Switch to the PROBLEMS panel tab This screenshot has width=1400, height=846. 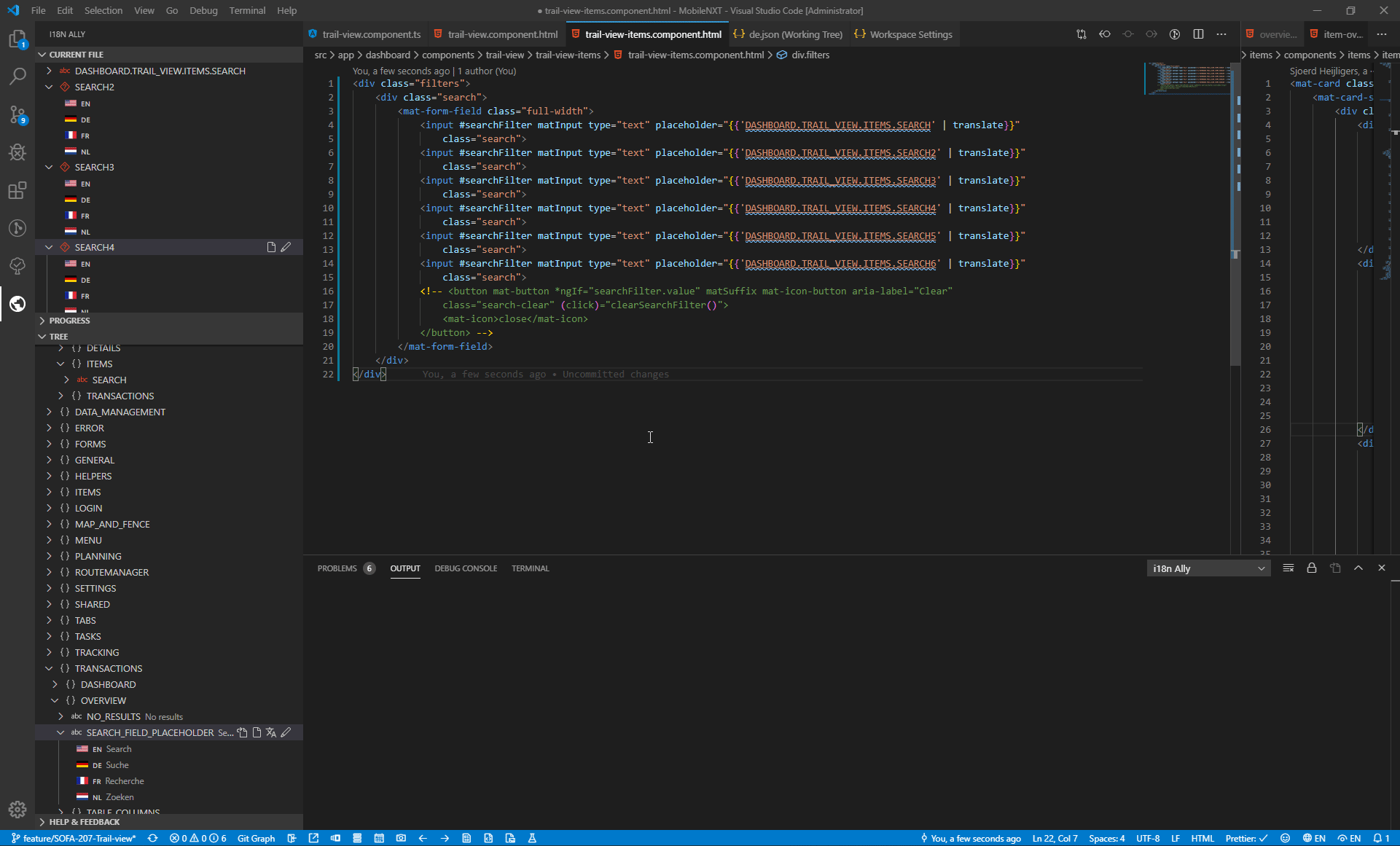[337, 568]
